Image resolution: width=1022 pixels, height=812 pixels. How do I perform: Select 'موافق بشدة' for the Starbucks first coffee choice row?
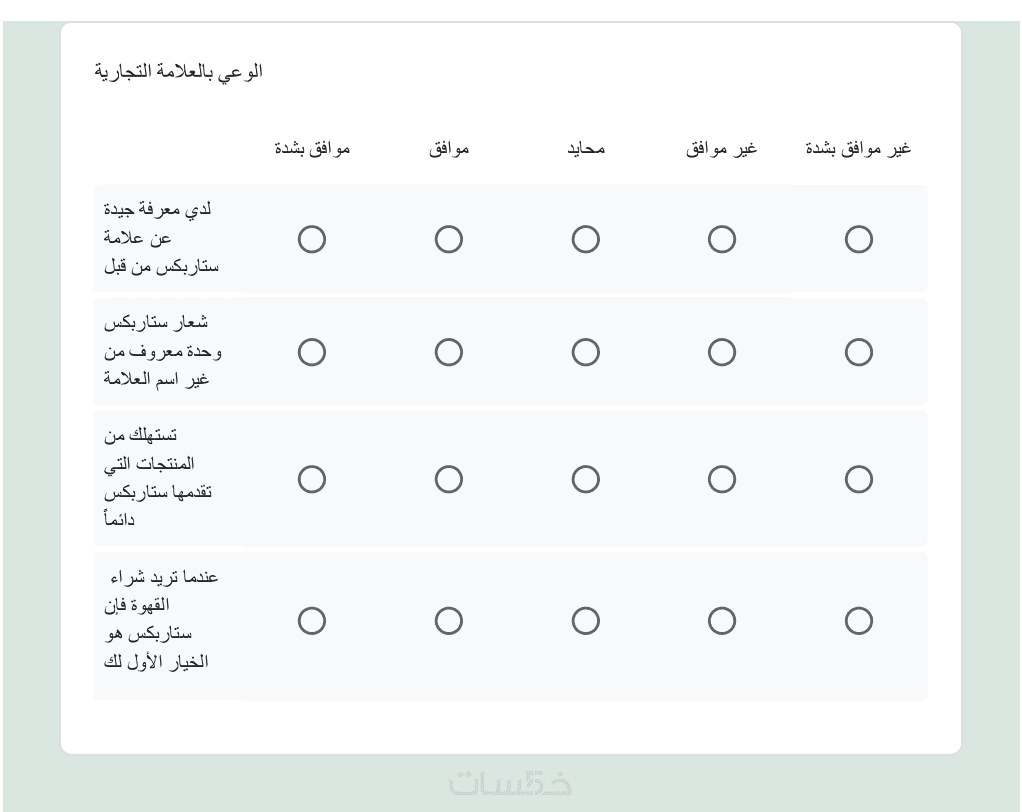point(312,621)
